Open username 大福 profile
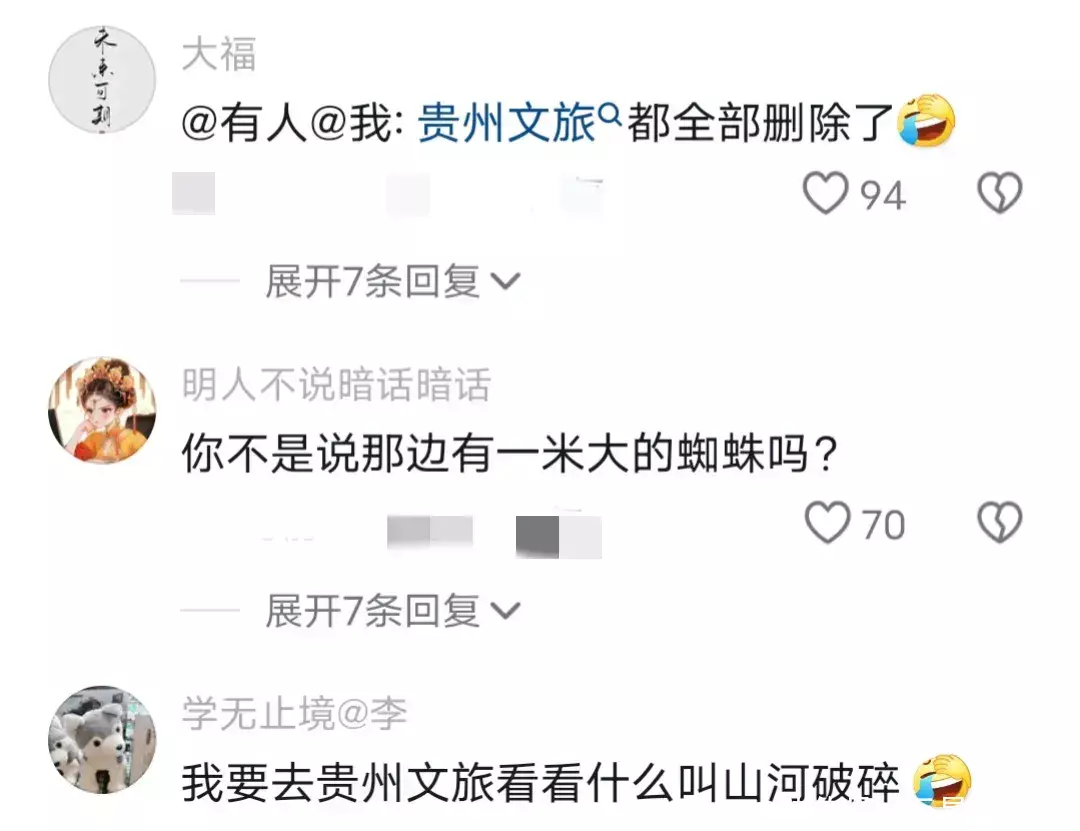The image size is (1080, 831). click(219, 54)
